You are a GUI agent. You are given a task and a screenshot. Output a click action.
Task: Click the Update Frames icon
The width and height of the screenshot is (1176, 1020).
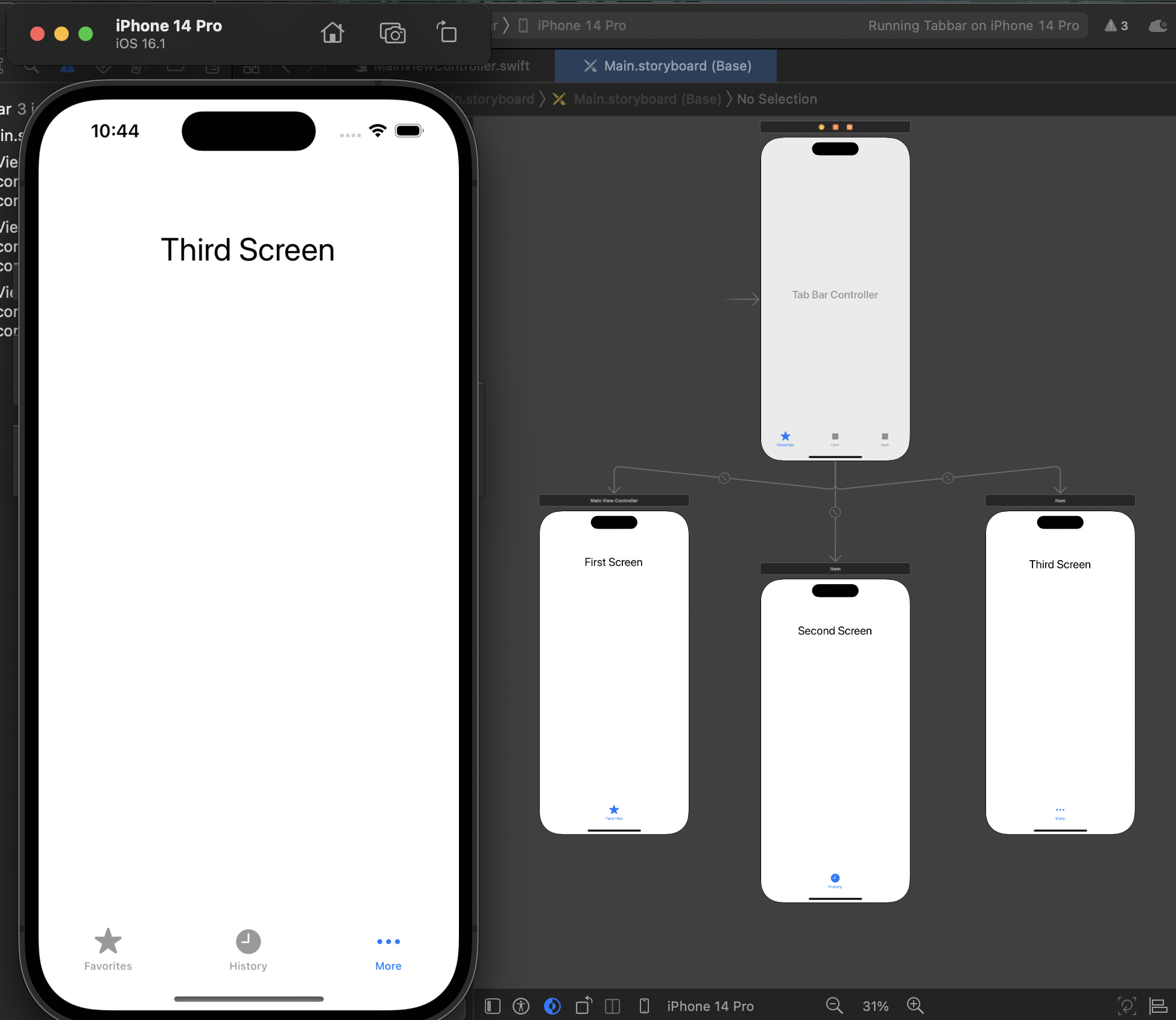(x=1126, y=1006)
